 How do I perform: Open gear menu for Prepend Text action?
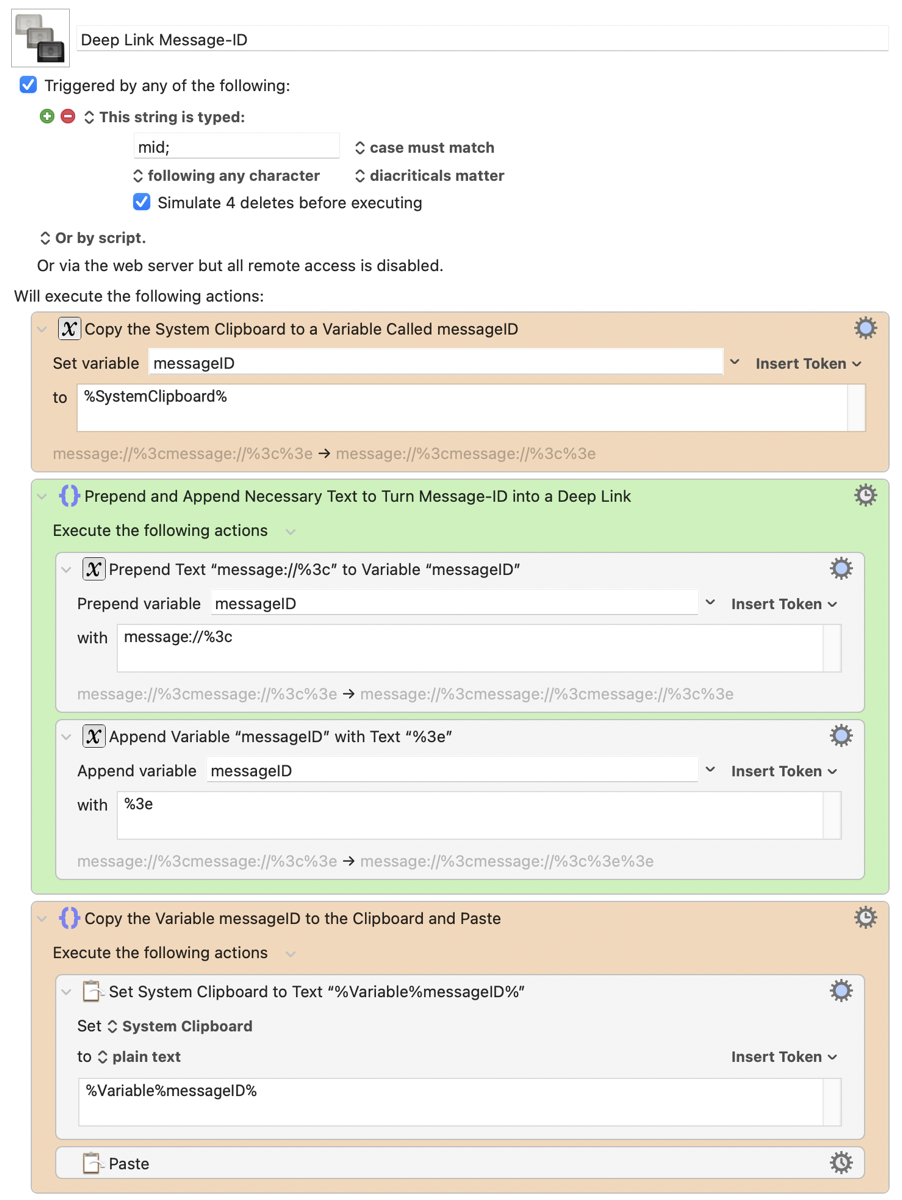pos(841,569)
